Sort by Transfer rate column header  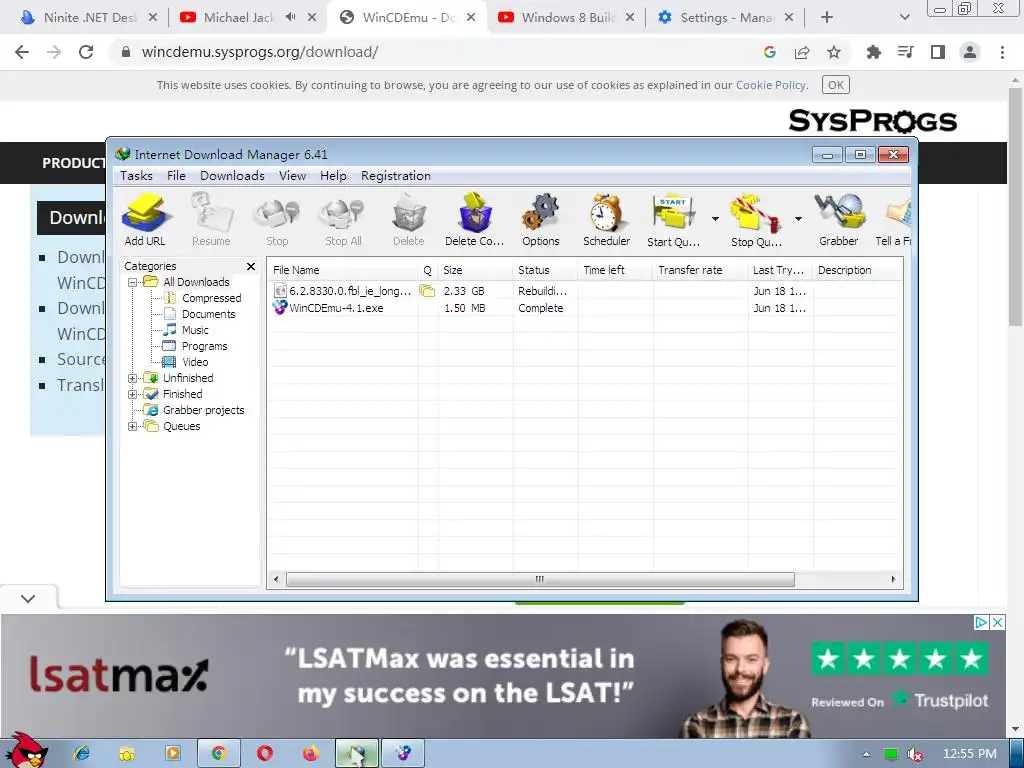tap(700, 270)
